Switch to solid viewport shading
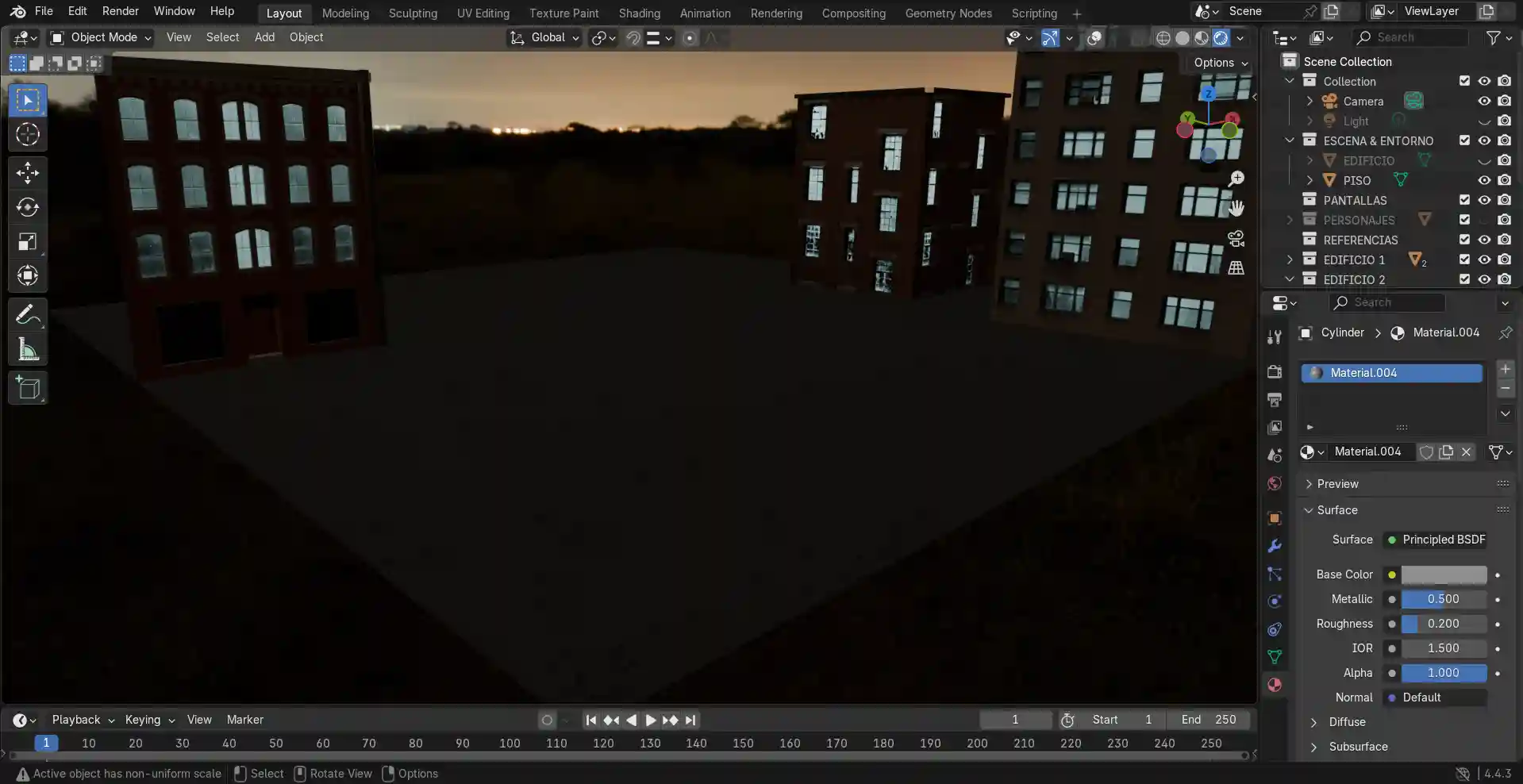Screen dimensions: 1523x784 1183,37
